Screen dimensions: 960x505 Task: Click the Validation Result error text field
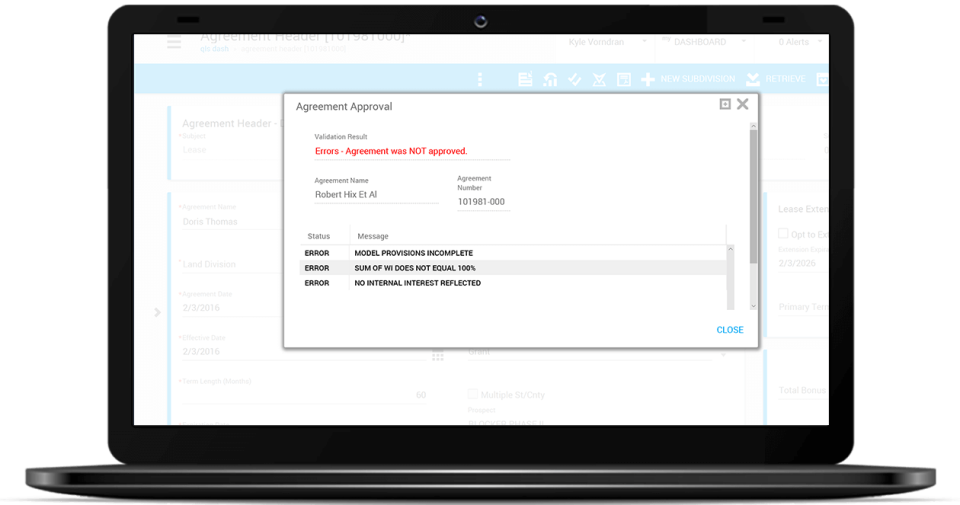coord(411,151)
